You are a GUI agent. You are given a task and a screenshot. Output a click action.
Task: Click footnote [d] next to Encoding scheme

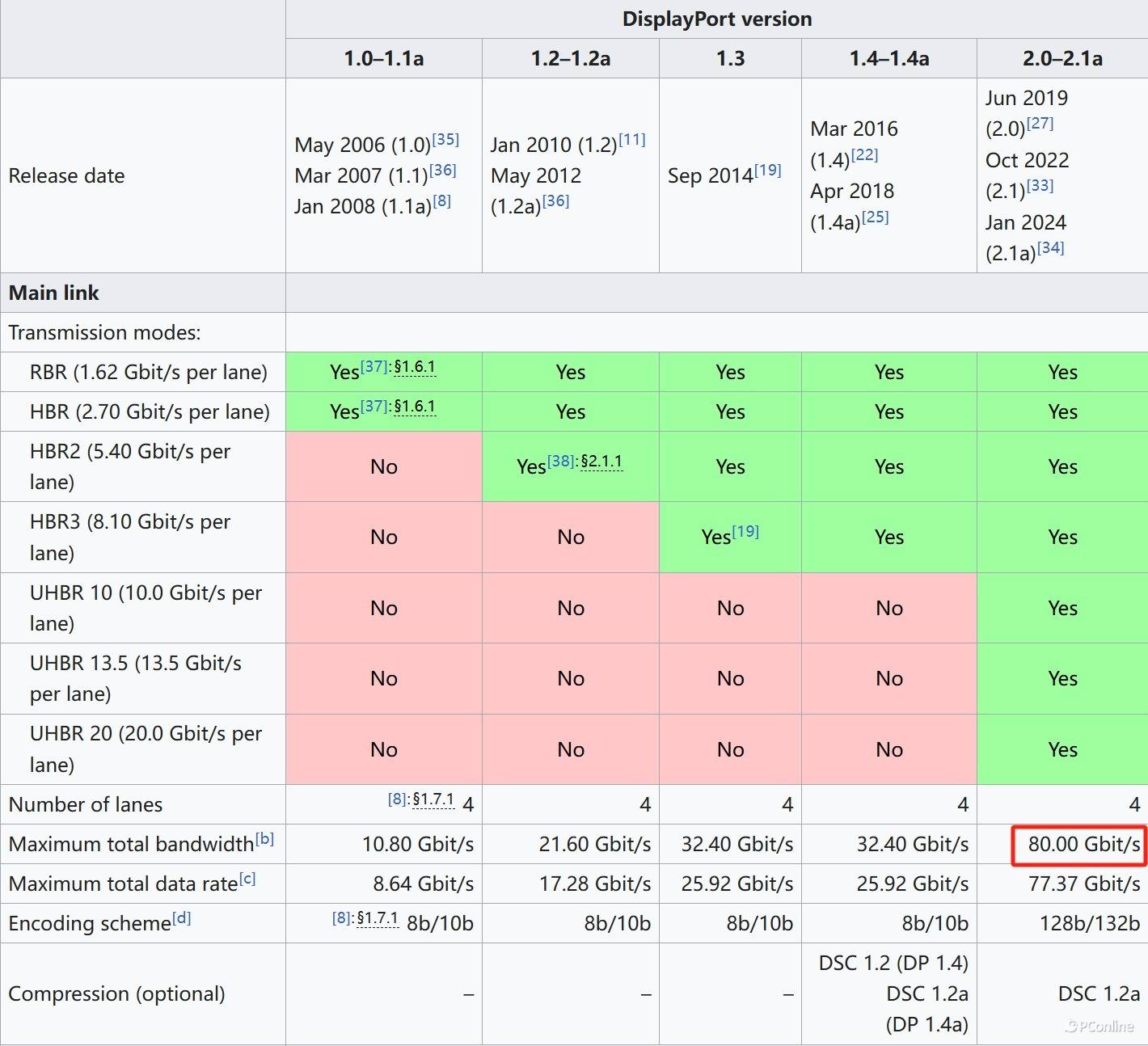coord(181,918)
